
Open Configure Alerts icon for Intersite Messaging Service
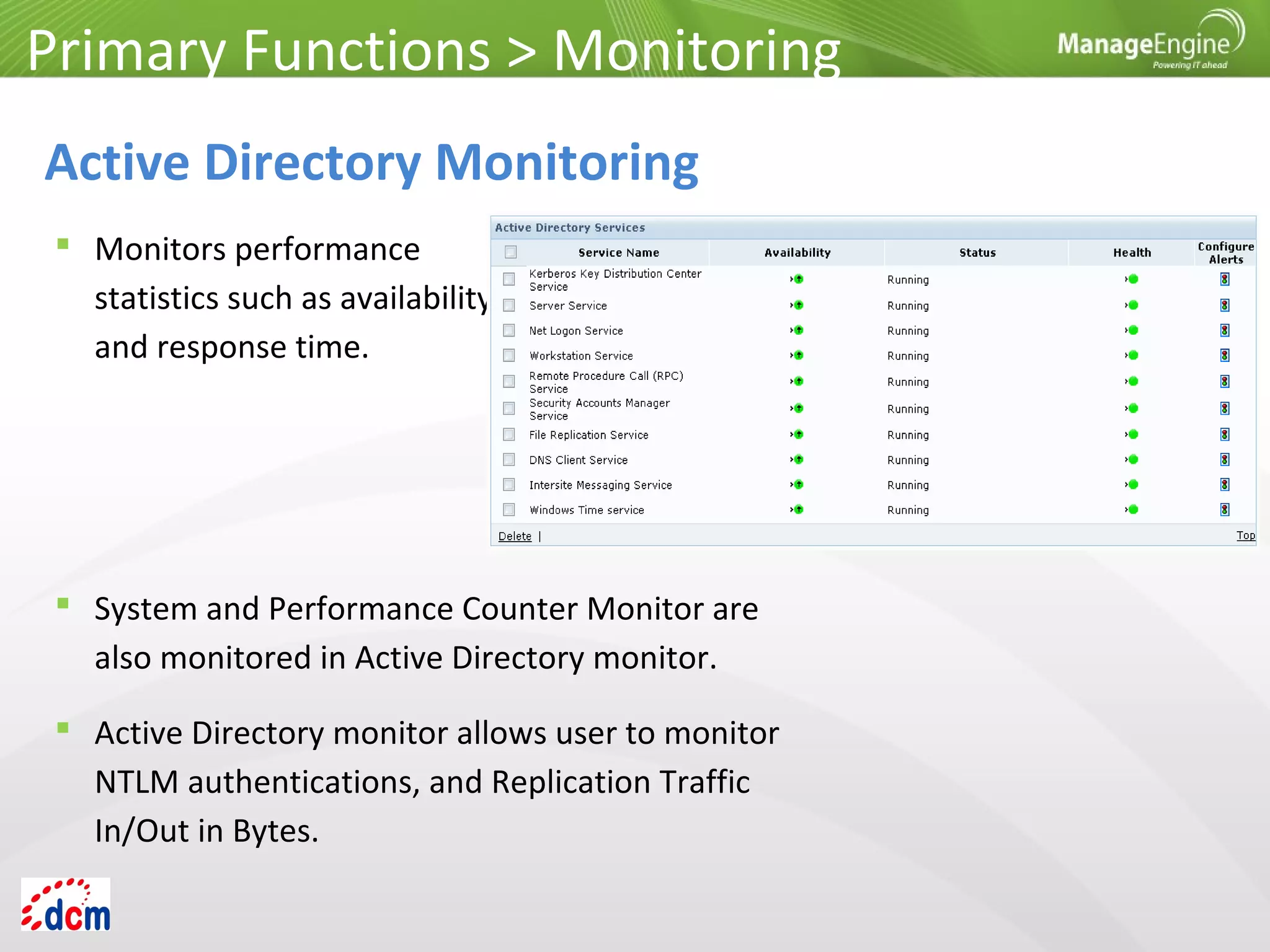tap(1225, 485)
